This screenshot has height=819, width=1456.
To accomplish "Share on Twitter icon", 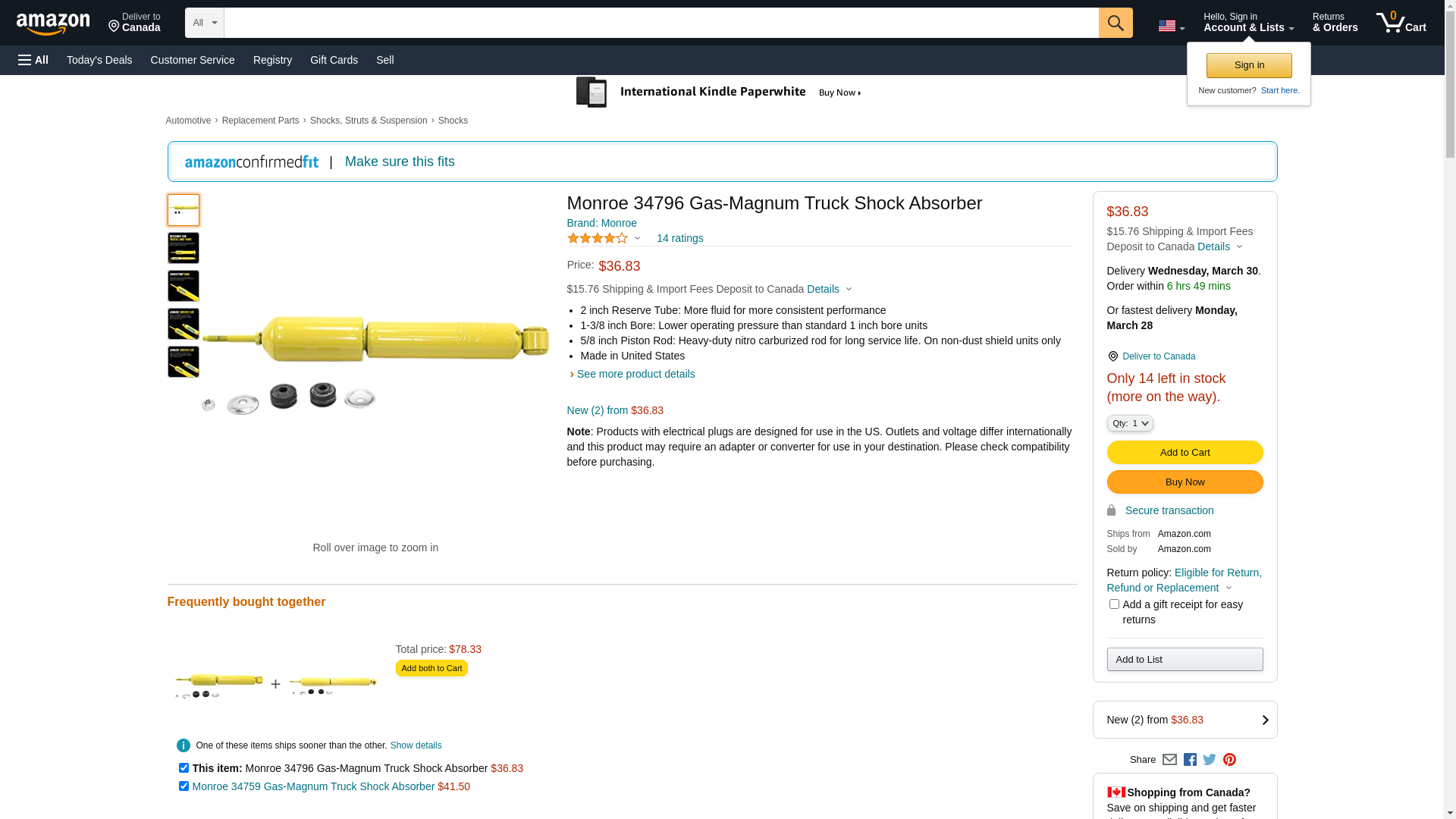I will coord(1210,759).
